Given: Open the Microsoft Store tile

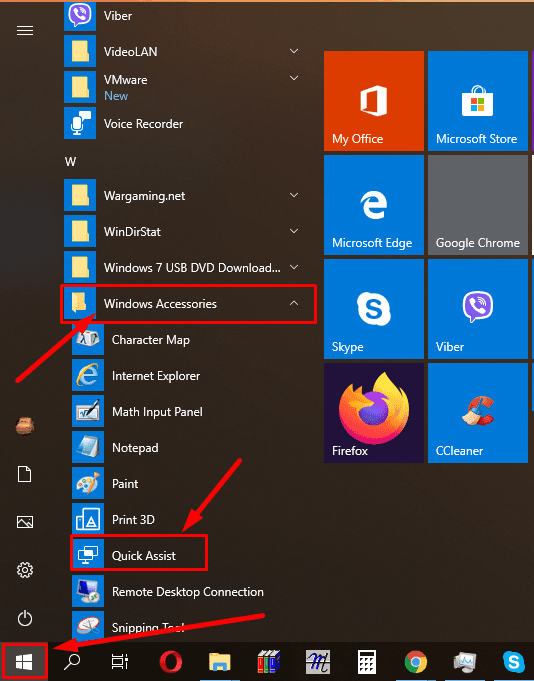Looking at the screenshot, I should click(x=478, y=101).
